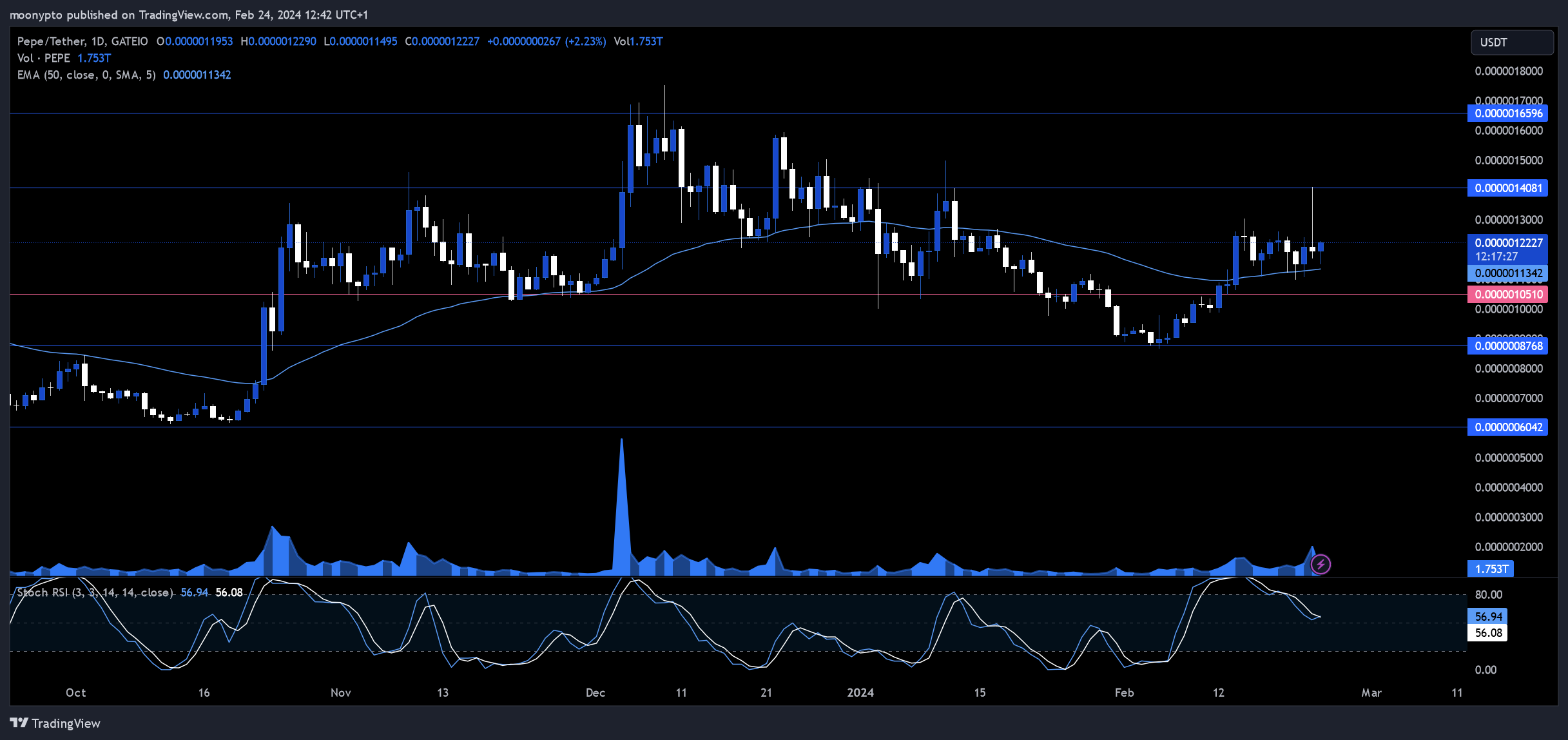Select the Stoch RSI (3, 3, 14, 14, close) legend
Image resolution: width=1568 pixels, height=740 pixels.
click(x=95, y=592)
